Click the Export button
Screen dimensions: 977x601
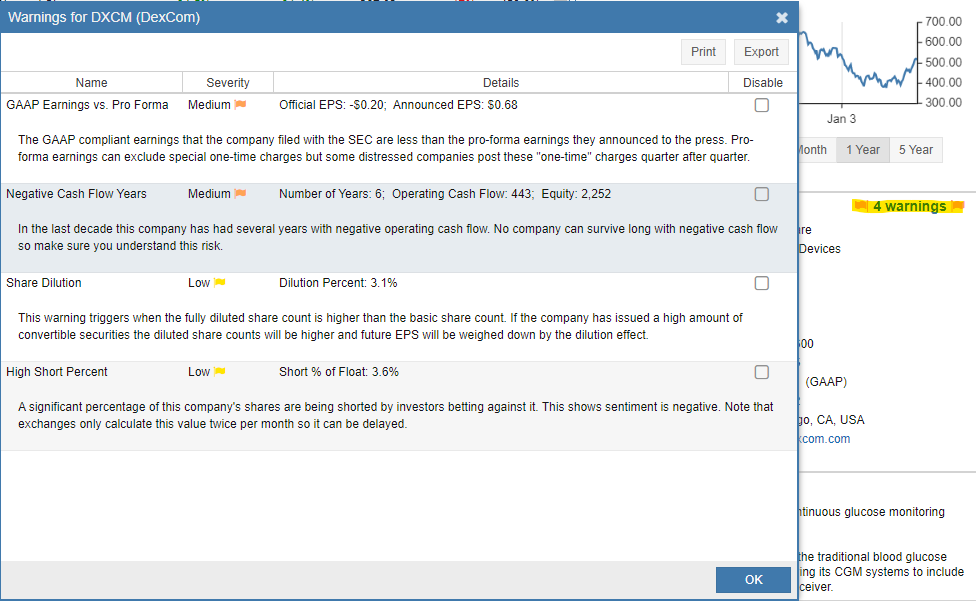point(761,52)
